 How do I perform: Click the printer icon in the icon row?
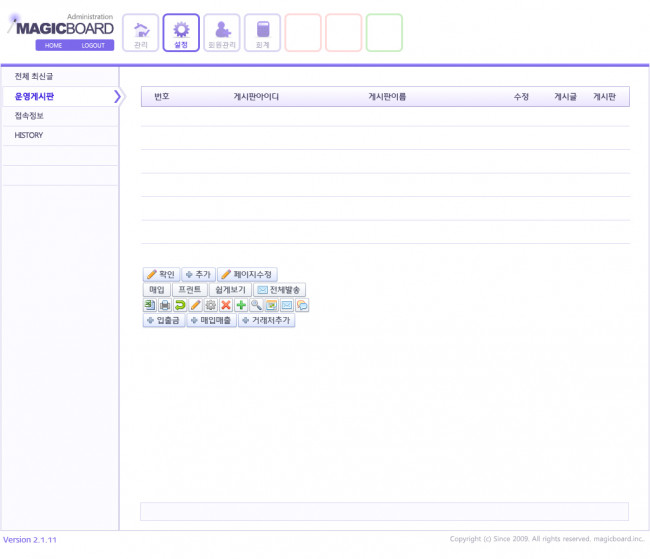[165, 305]
